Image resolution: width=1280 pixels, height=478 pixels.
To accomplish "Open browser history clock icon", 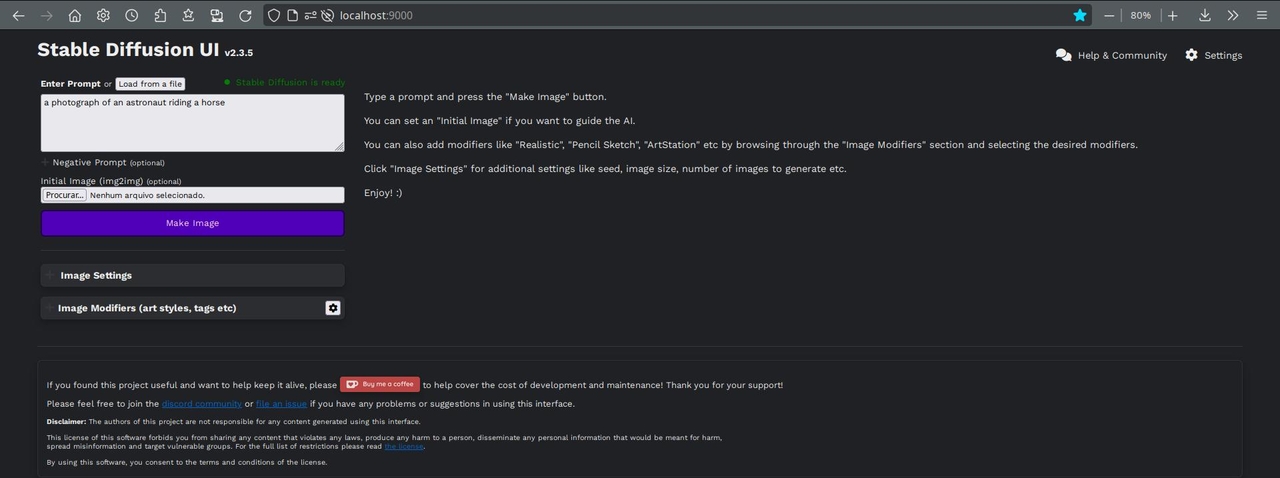I will pyautogui.click(x=132, y=15).
